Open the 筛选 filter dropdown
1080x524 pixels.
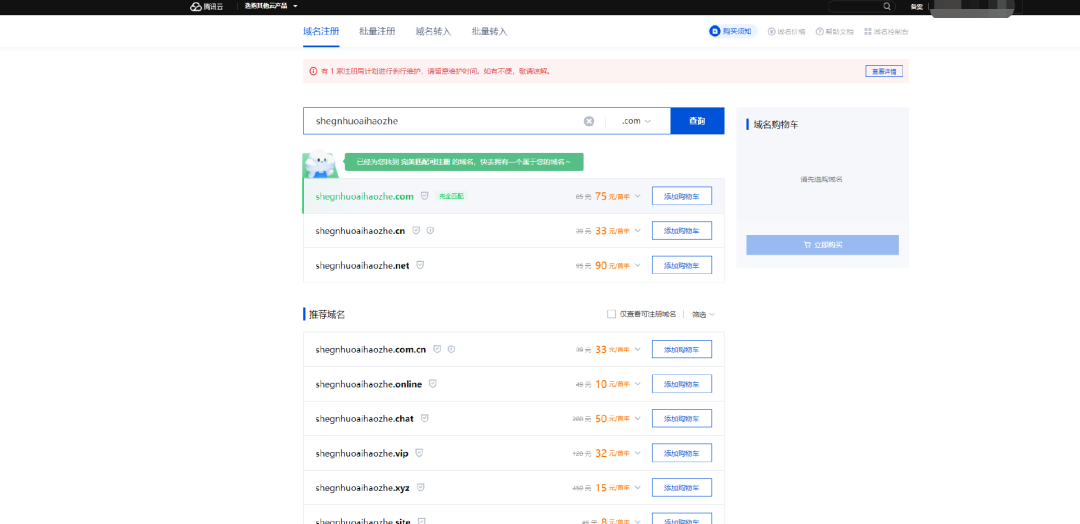coord(703,315)
